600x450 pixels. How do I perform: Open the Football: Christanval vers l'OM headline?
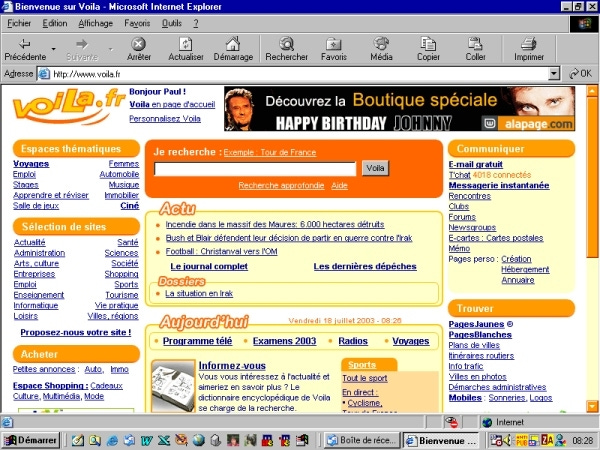point(222,251)
